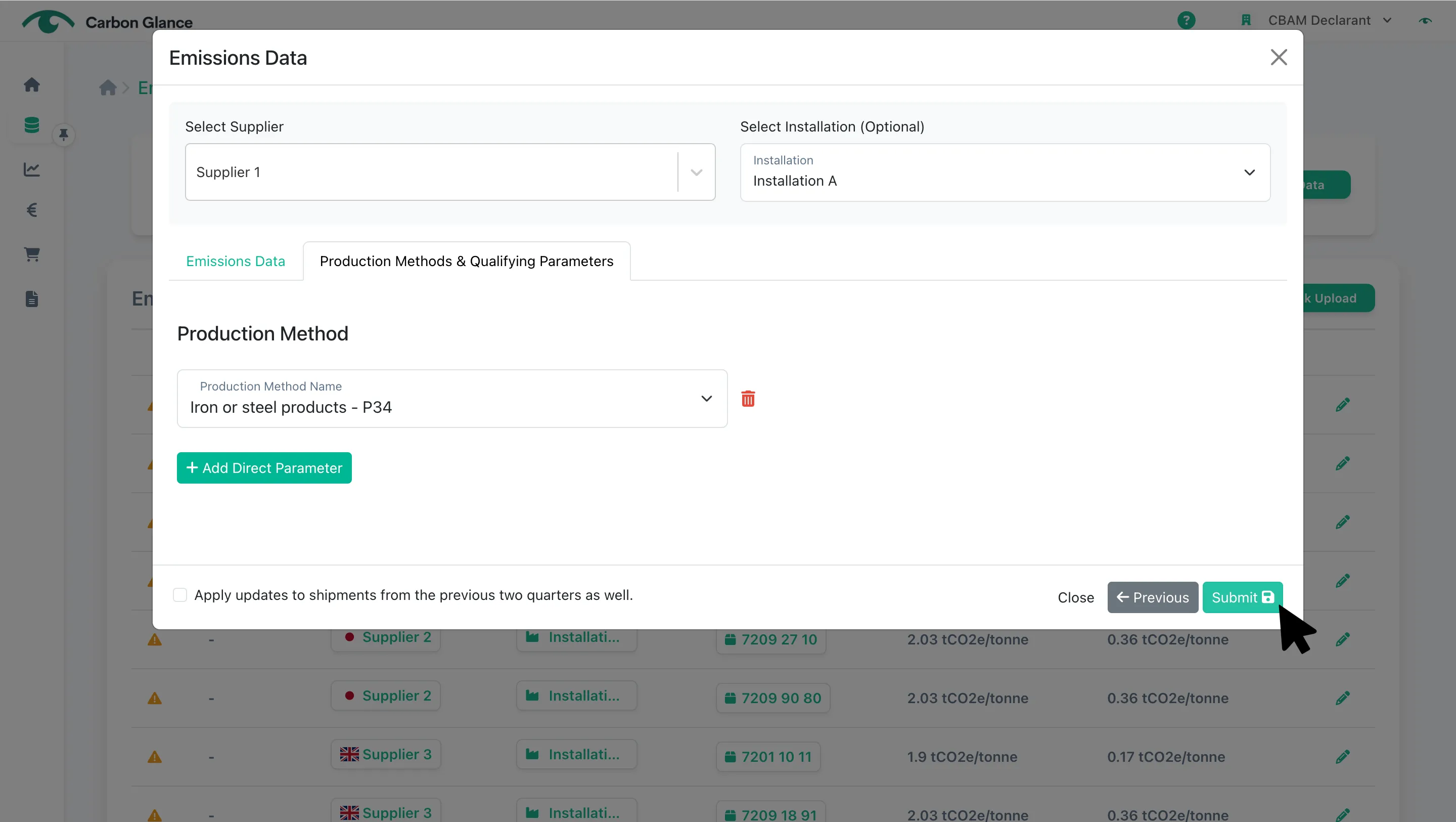This screenshot has height=822, width=1456.
Task: Click warning icon on 7209 18 91 row
Action: point(154,816)
